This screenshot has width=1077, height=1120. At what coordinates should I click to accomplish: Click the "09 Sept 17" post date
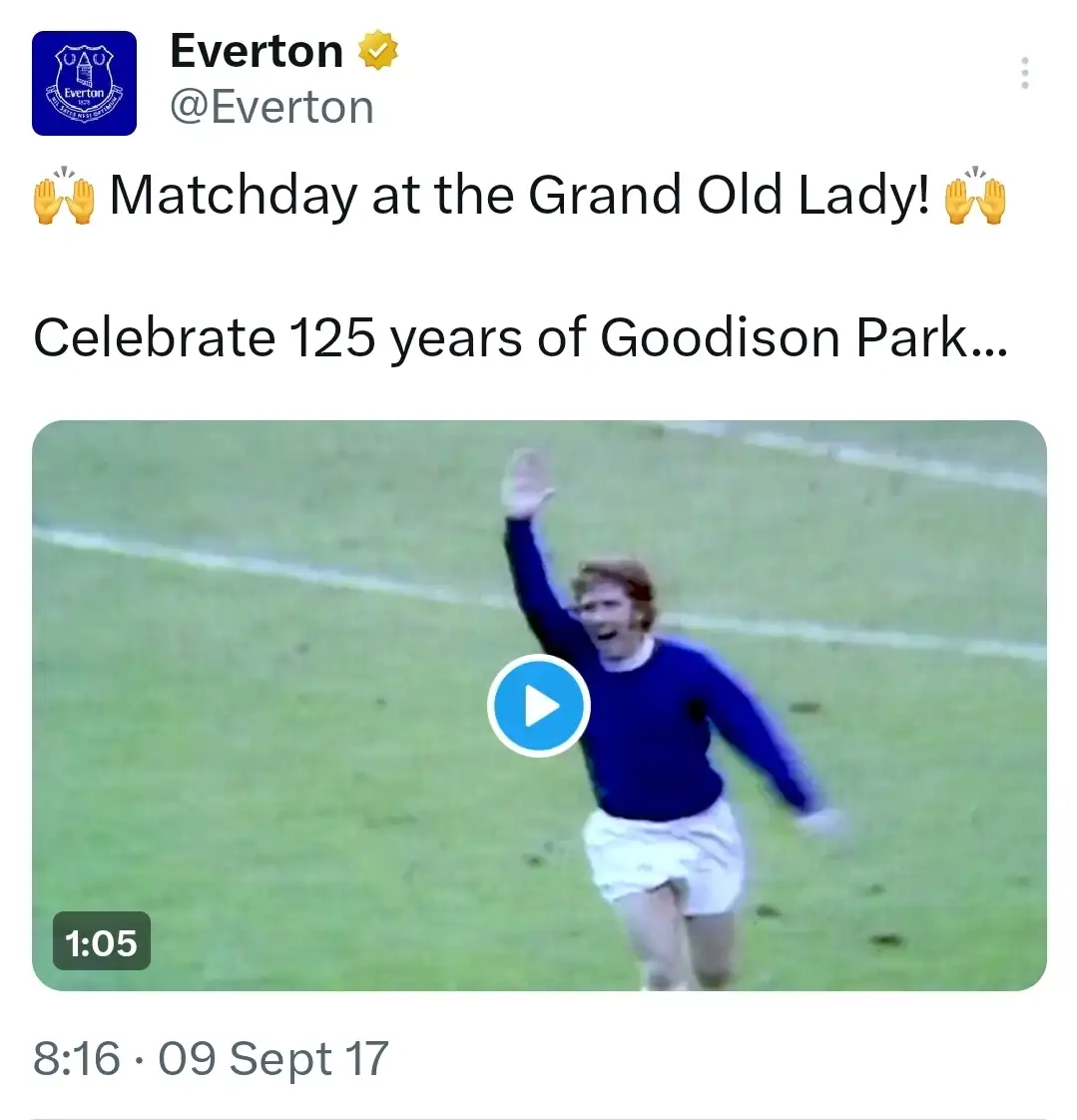pyautogui.click(x=272, y=1058)
